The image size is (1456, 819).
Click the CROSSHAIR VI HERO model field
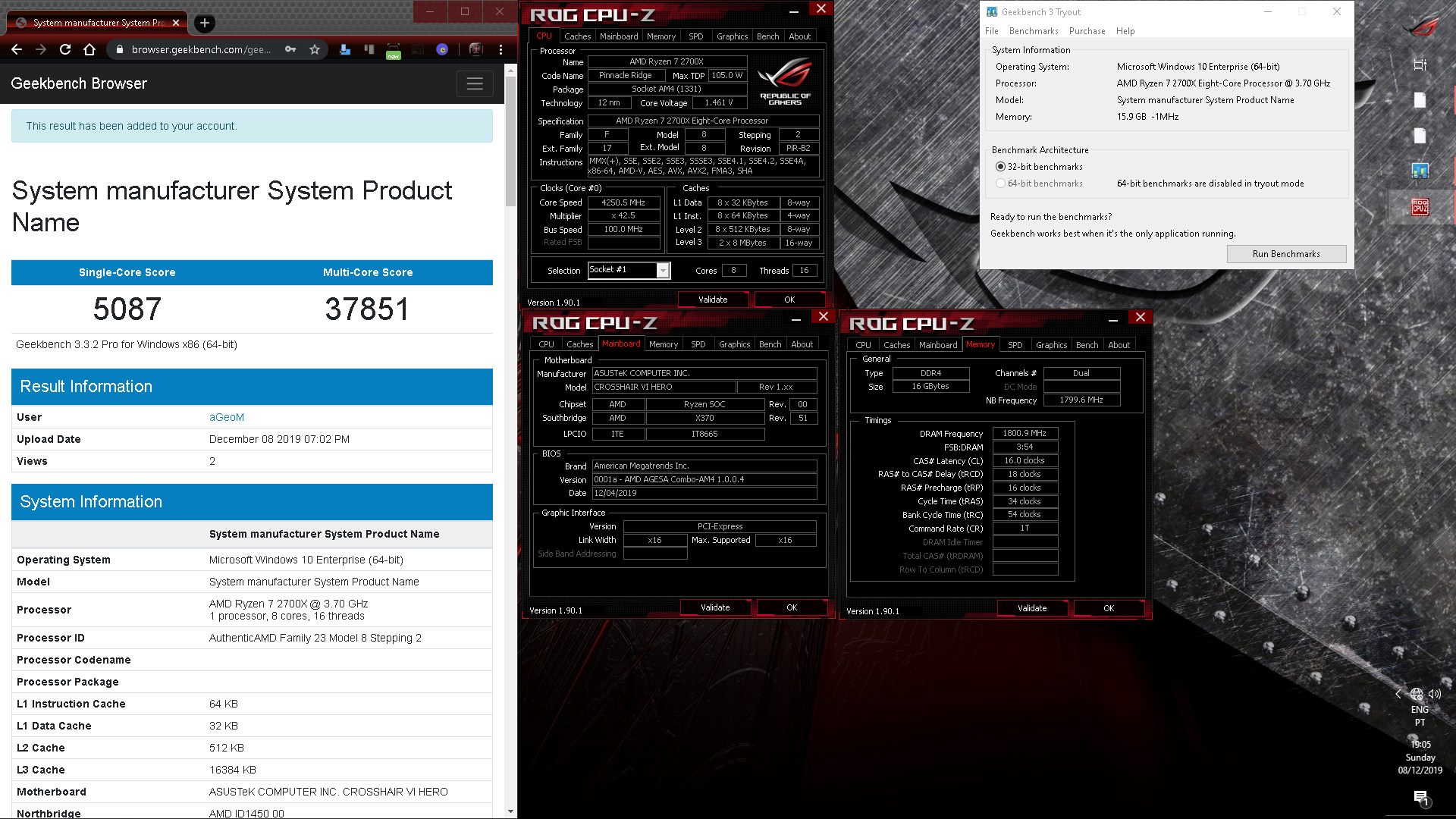point(664,387)
